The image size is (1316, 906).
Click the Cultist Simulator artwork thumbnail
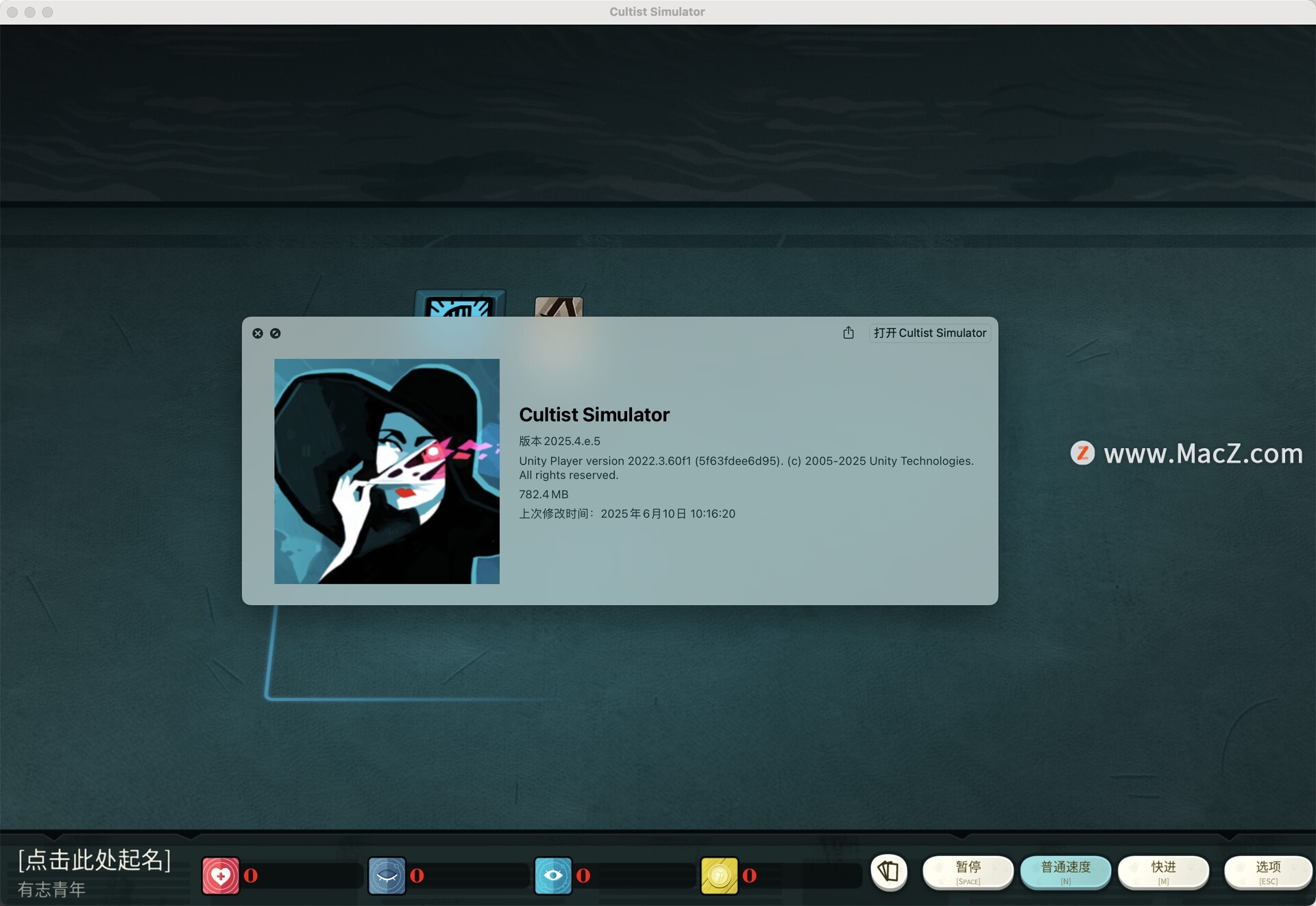click(x=387, y=472)
